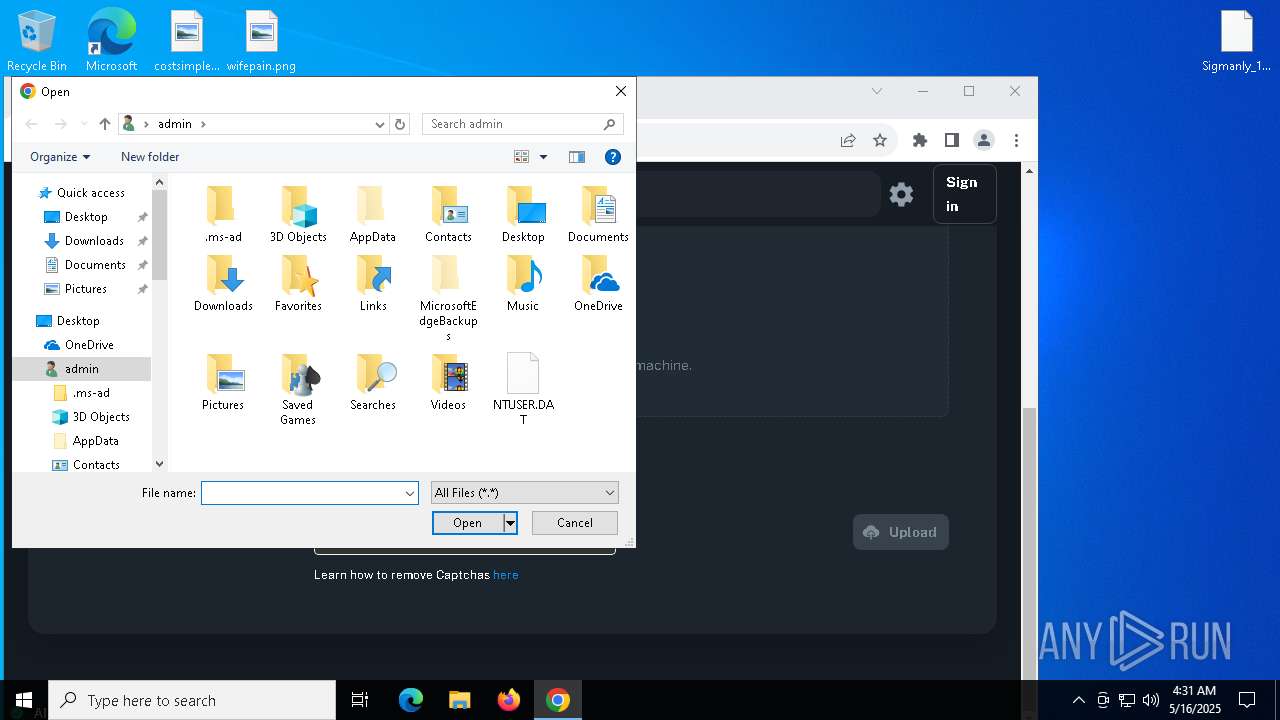This screenshot has height=720, width=1280.
Task: Select Quick access in navigation tree
Action: pyautogui.click(x=90, y=193)
